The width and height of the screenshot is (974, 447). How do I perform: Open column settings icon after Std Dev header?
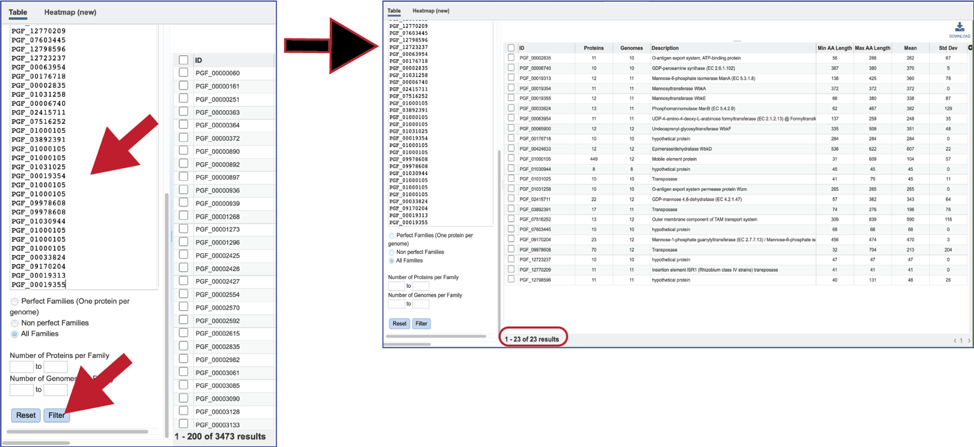[970, 48]
